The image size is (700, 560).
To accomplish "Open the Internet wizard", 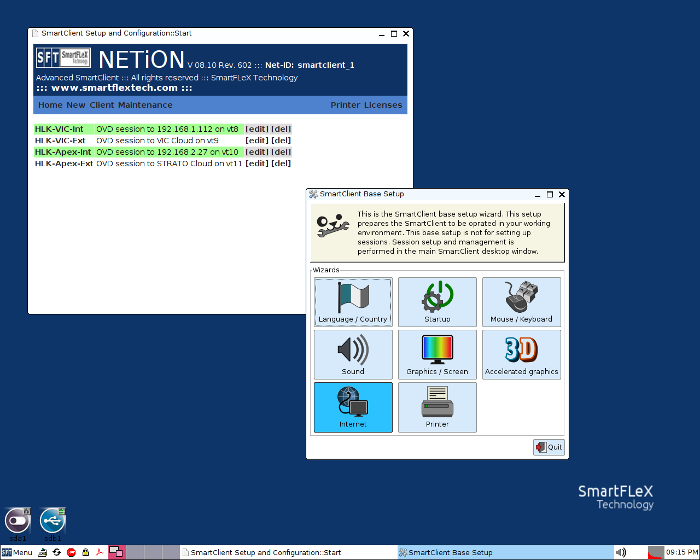I will [353, 407].
